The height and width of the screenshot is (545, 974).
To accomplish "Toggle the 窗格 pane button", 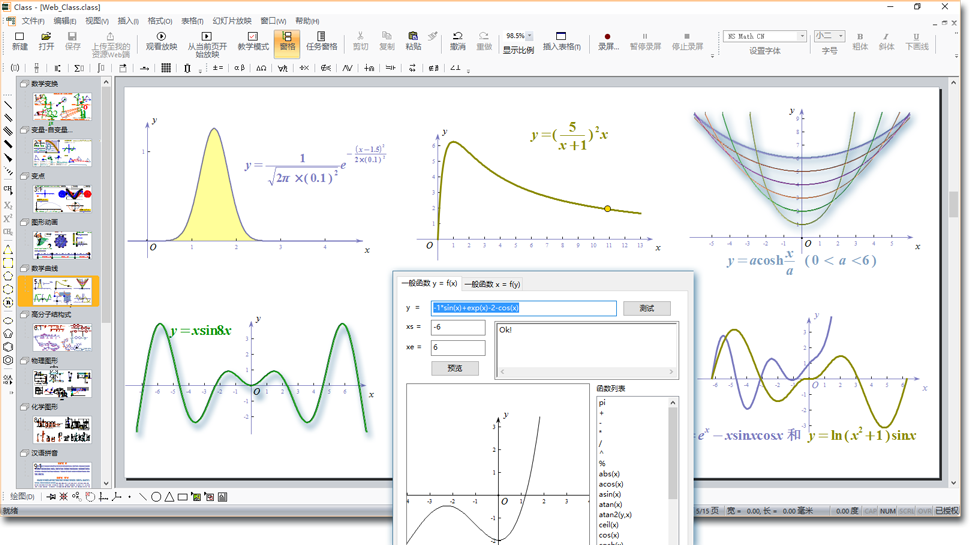I will point(287,40).
